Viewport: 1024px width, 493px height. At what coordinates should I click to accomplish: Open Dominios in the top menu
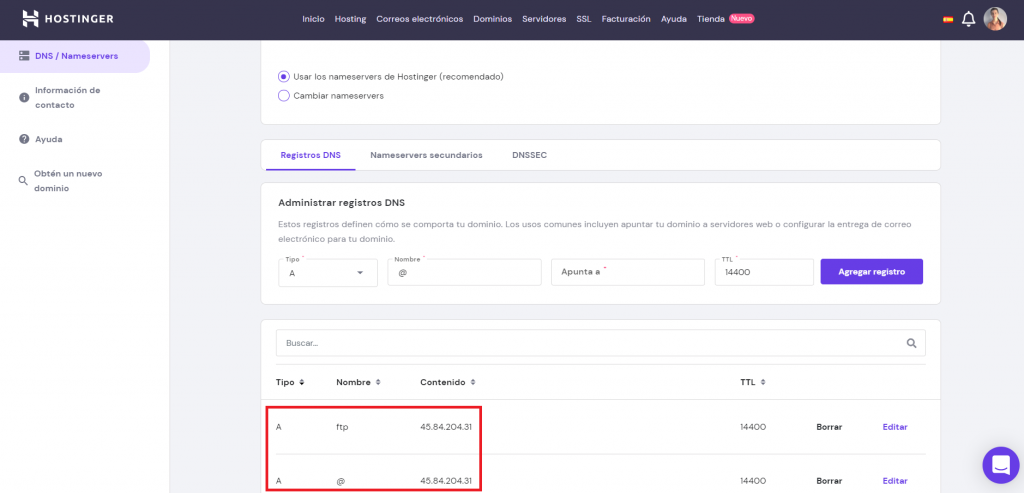(492, 19)
